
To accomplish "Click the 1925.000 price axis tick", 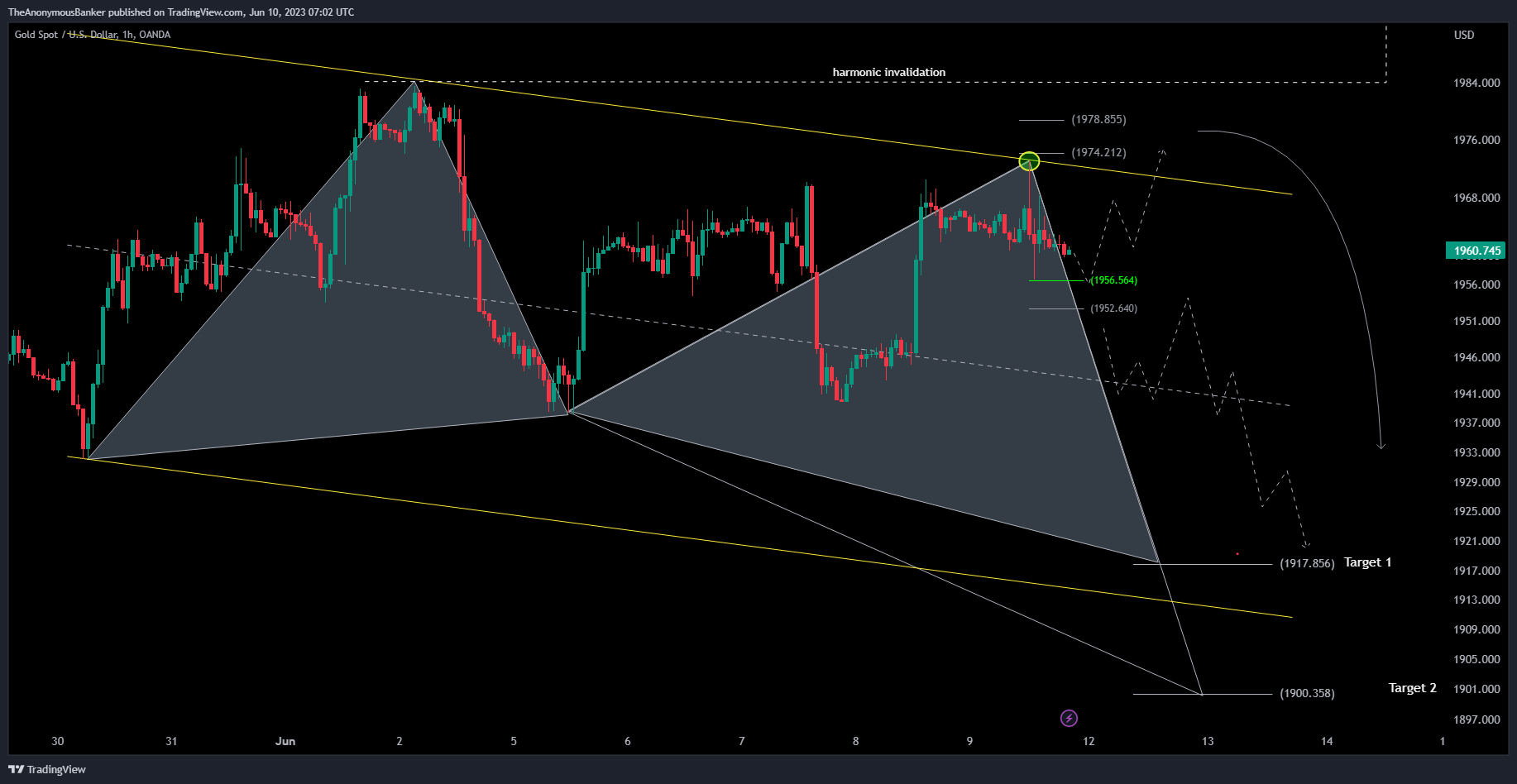I will tap(1476, 511).
